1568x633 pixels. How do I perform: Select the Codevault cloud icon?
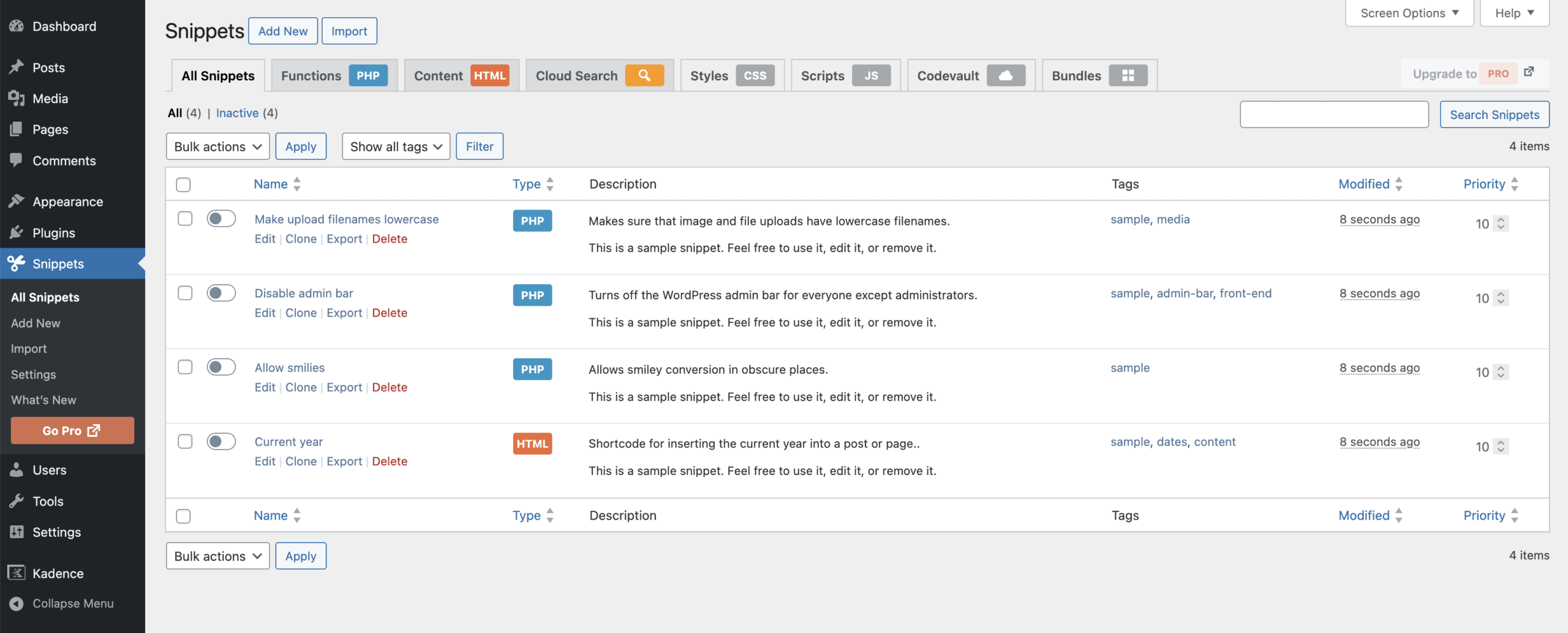click(x=1005, y=75)
